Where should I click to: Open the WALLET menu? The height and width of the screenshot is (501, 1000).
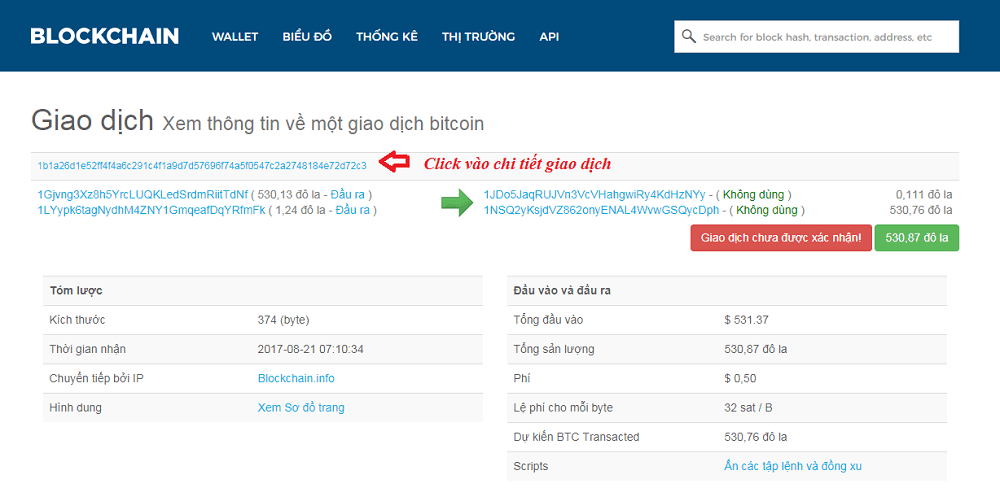235,37
